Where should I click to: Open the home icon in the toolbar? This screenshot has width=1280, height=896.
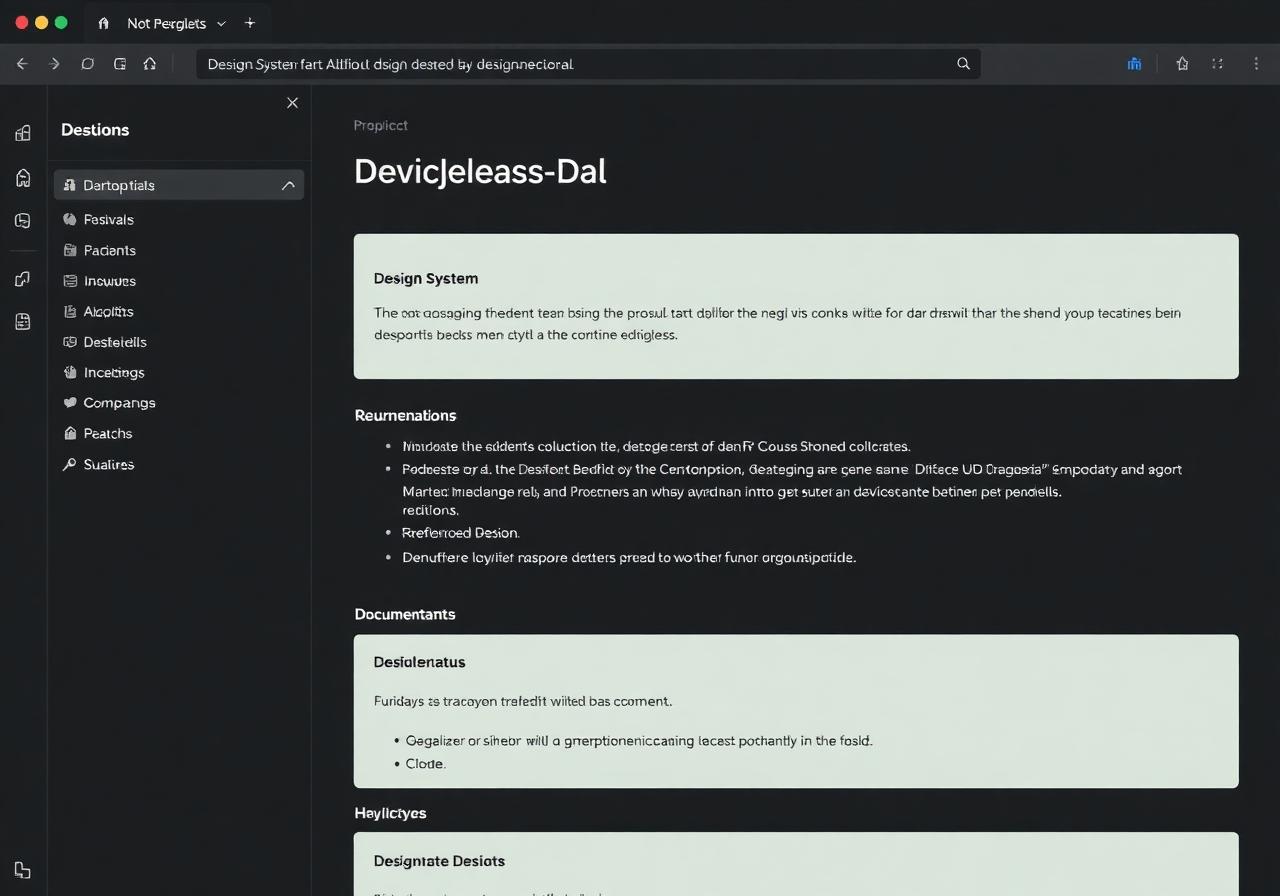pos(150,64)
